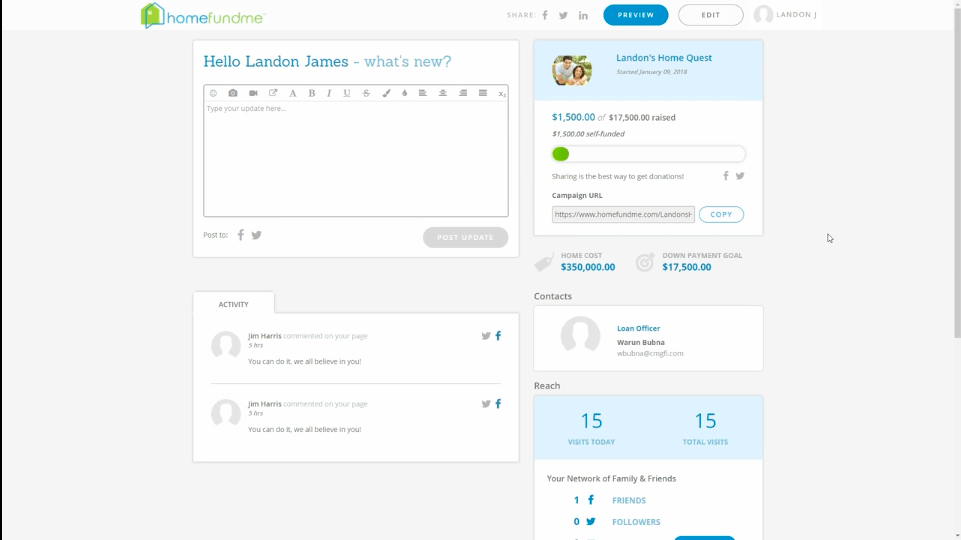Toggle italic formatting in the update editor

(x=329, y=93)
